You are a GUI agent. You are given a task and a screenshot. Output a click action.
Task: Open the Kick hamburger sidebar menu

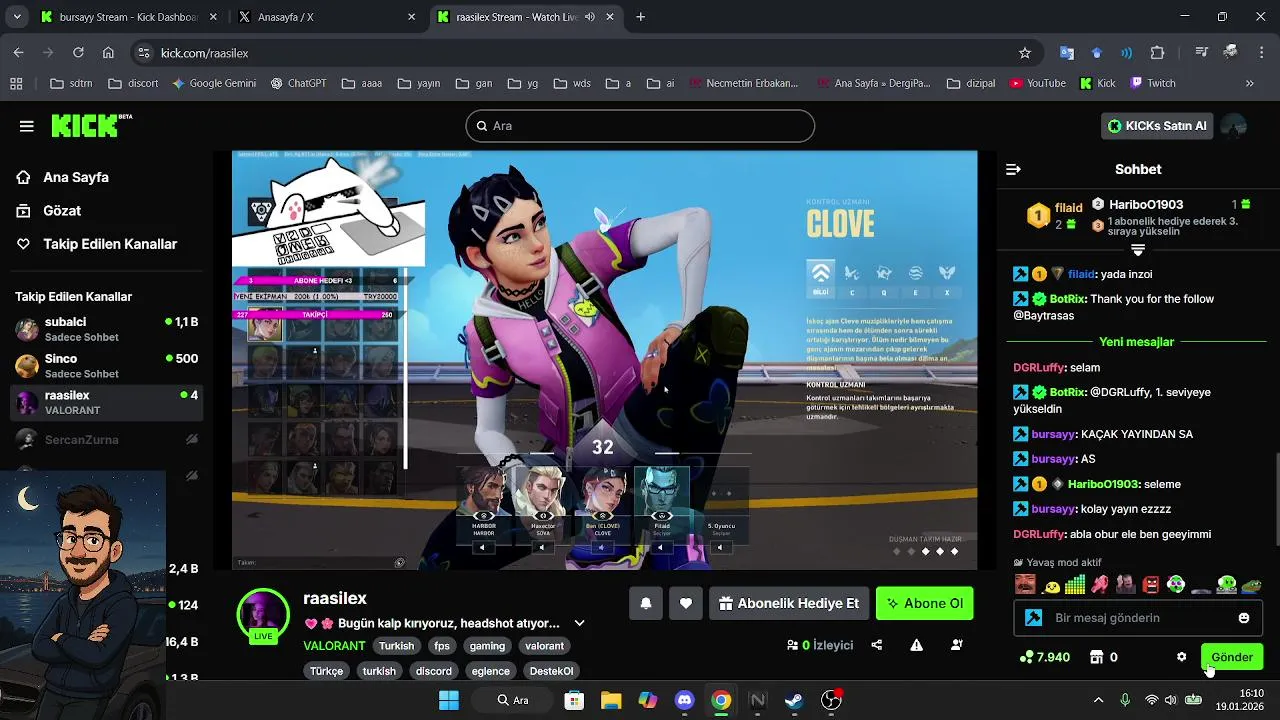tap(27, 126)
